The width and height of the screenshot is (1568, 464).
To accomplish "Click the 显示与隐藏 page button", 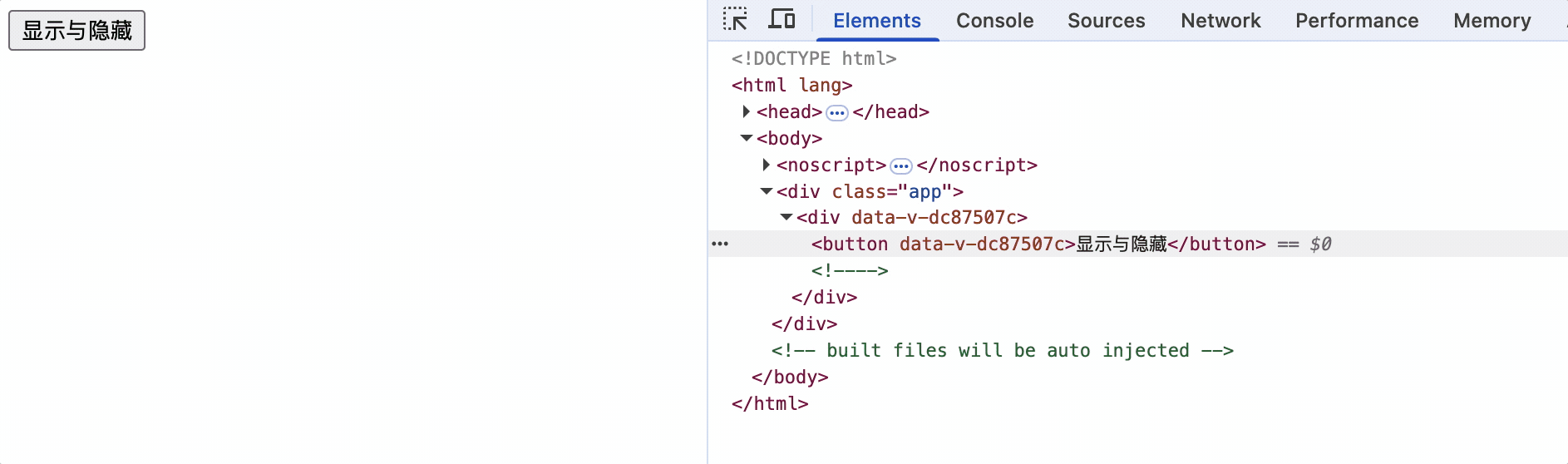I will click(77, 31).
